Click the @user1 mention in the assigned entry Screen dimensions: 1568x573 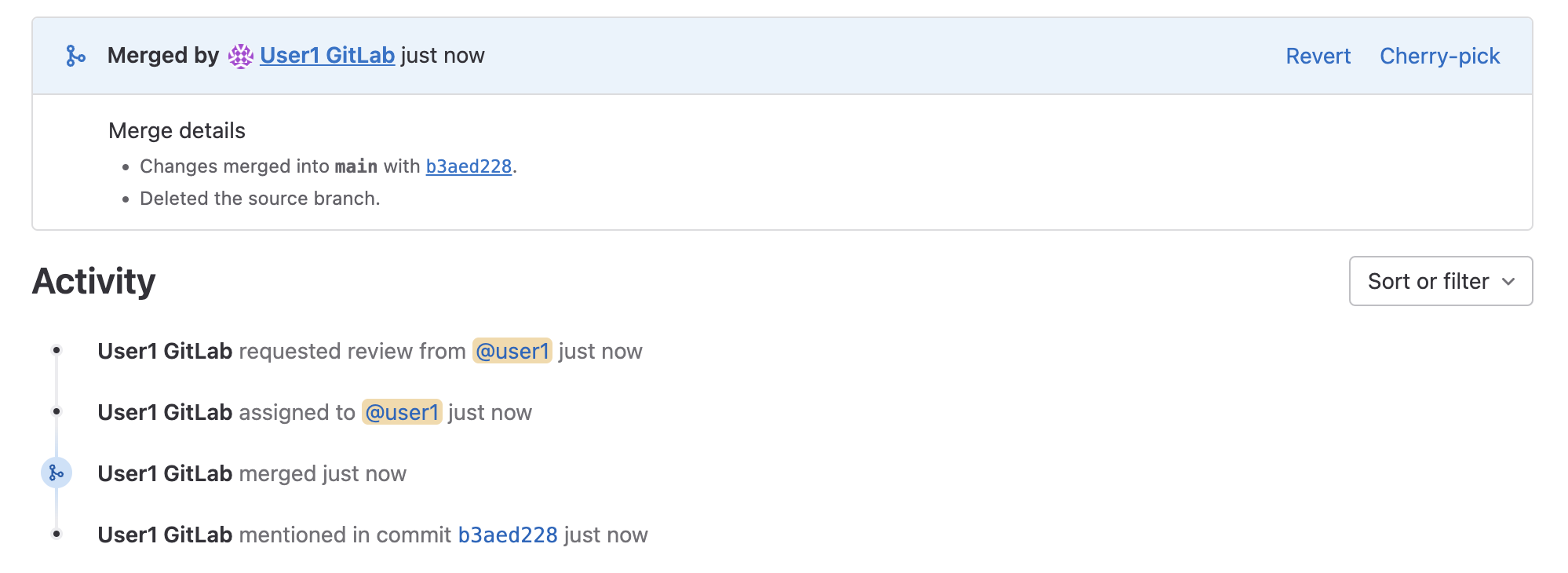pos(402,412)
